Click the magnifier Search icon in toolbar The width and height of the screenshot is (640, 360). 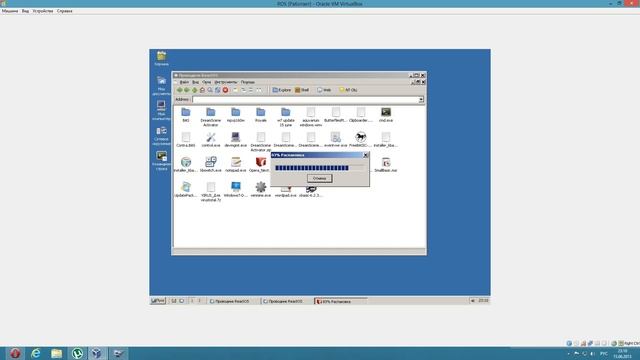tap(210, 90)
